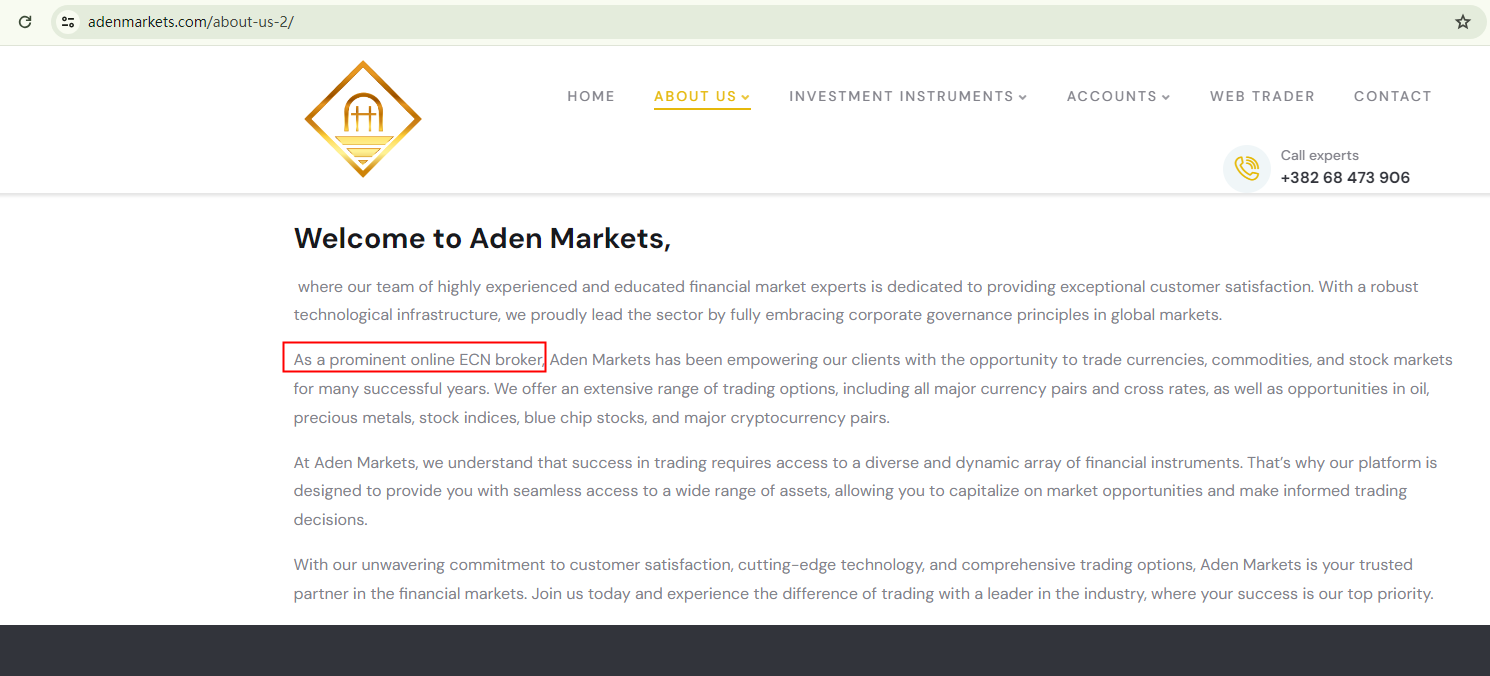Click the Welcome to Aden Markets heading
The height and width of the screenshot is (676, 1490).
click(x=482, y=238)
